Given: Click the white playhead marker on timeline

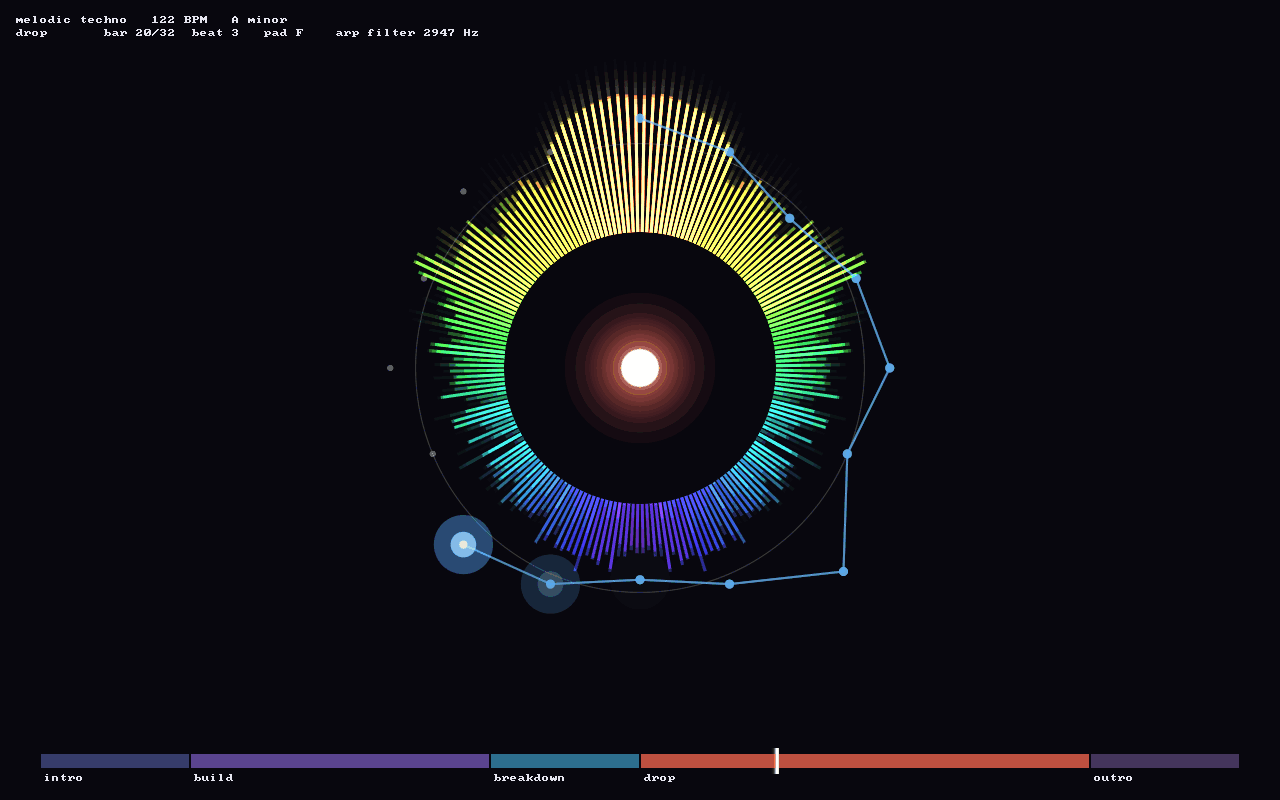Looking at the screenshot, I should 776,761.
